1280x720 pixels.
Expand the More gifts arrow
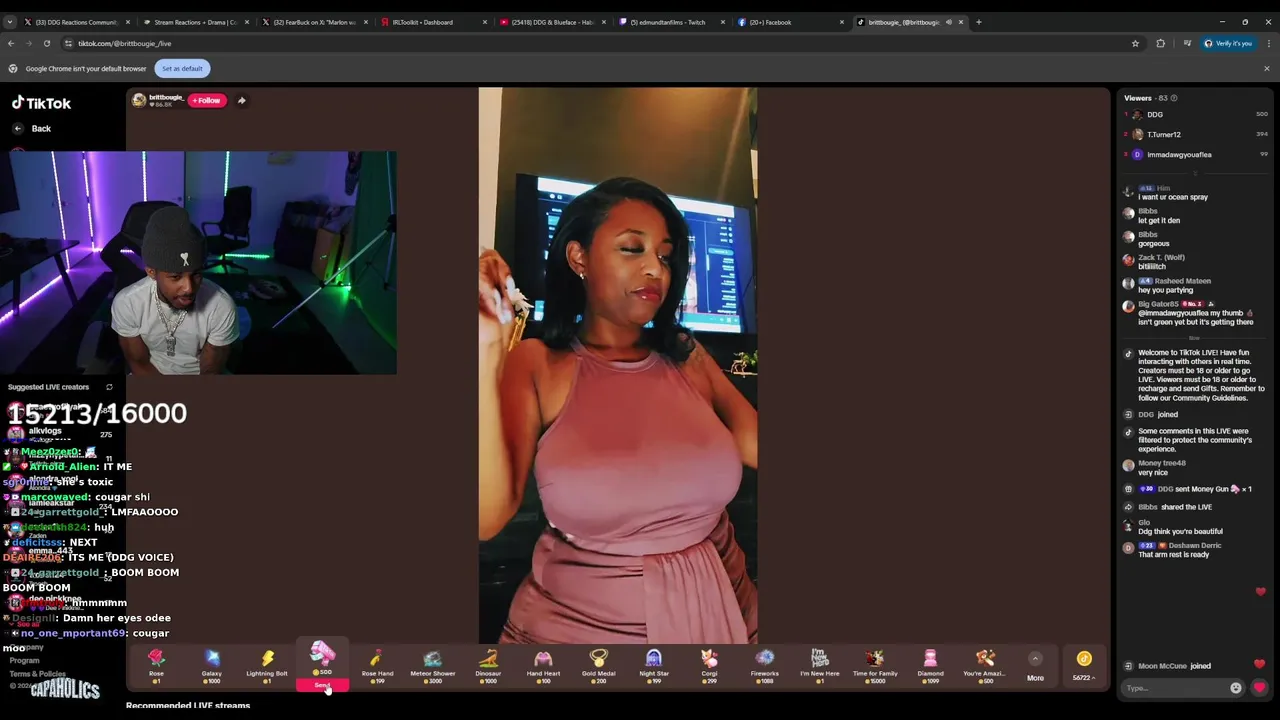1035,659
